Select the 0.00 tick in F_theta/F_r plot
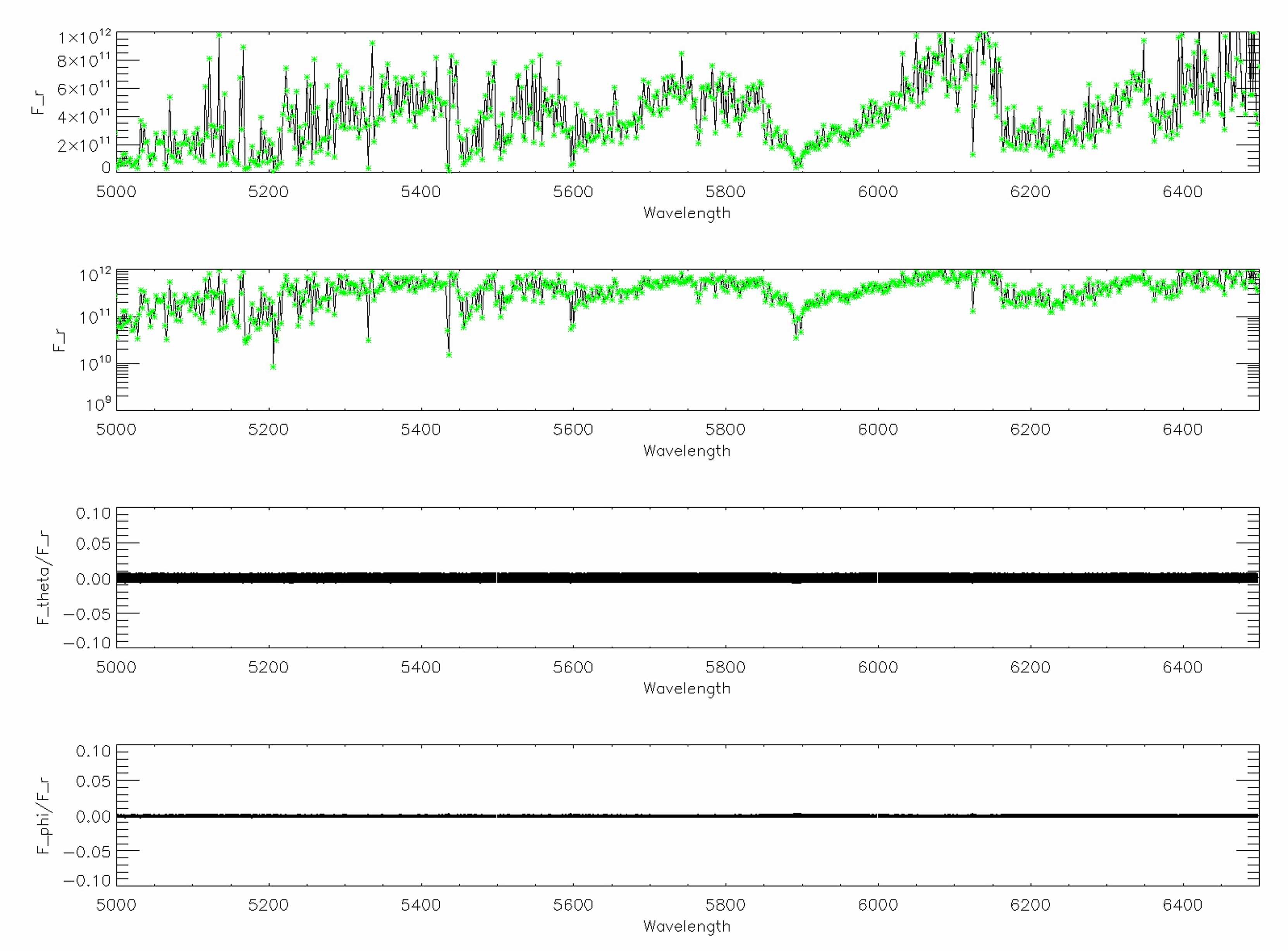1288x951 pixels. [93, 579]
